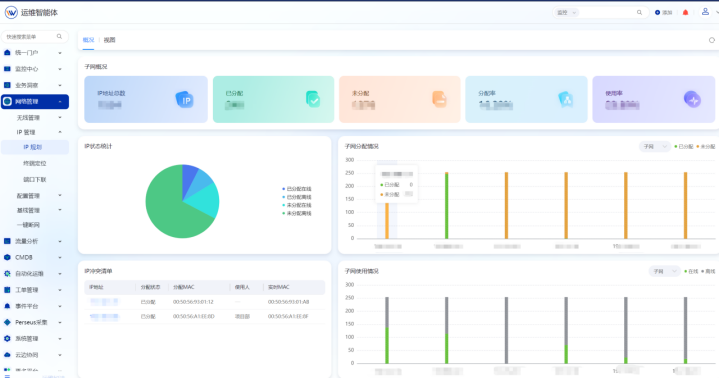This screenshot has width=720, height=378.
Task: Click the 监控中心 monitor icon
Action: coord(7,69)
